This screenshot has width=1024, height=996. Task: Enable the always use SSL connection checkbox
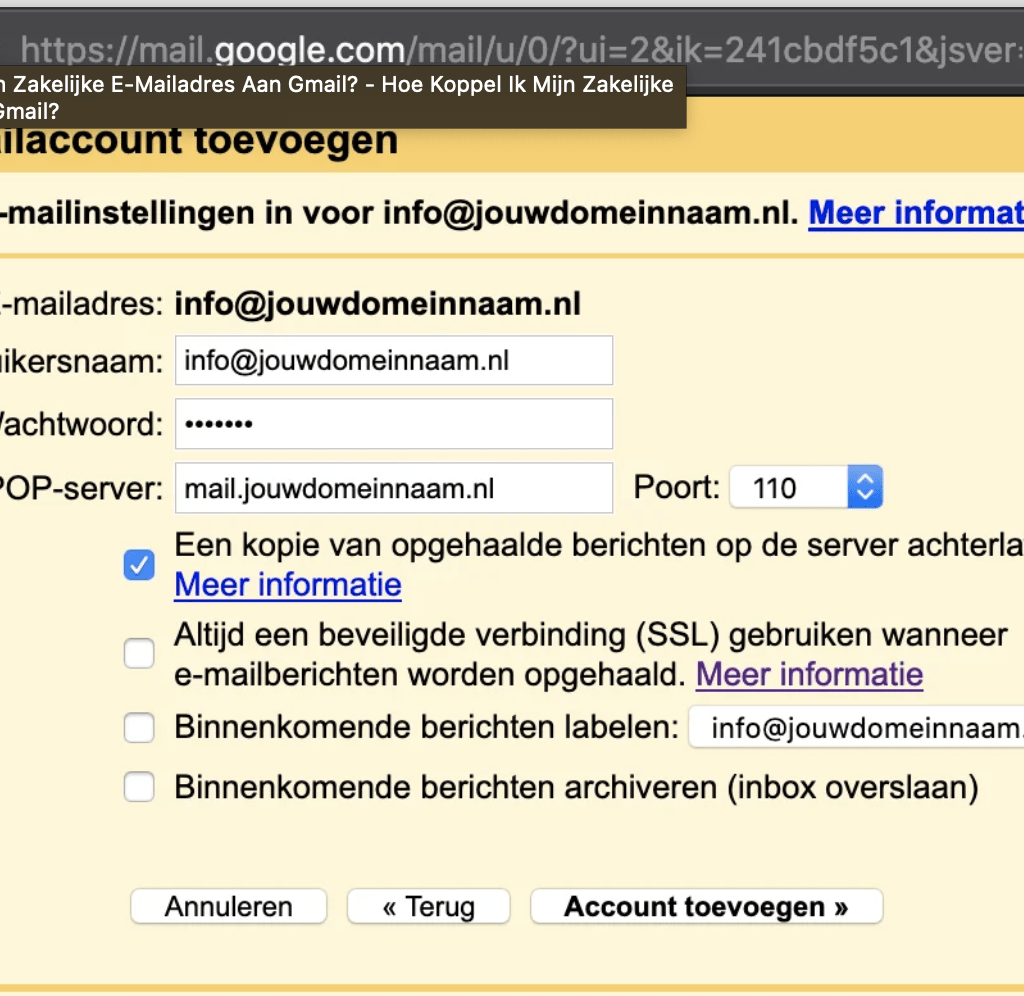point(139,654)
